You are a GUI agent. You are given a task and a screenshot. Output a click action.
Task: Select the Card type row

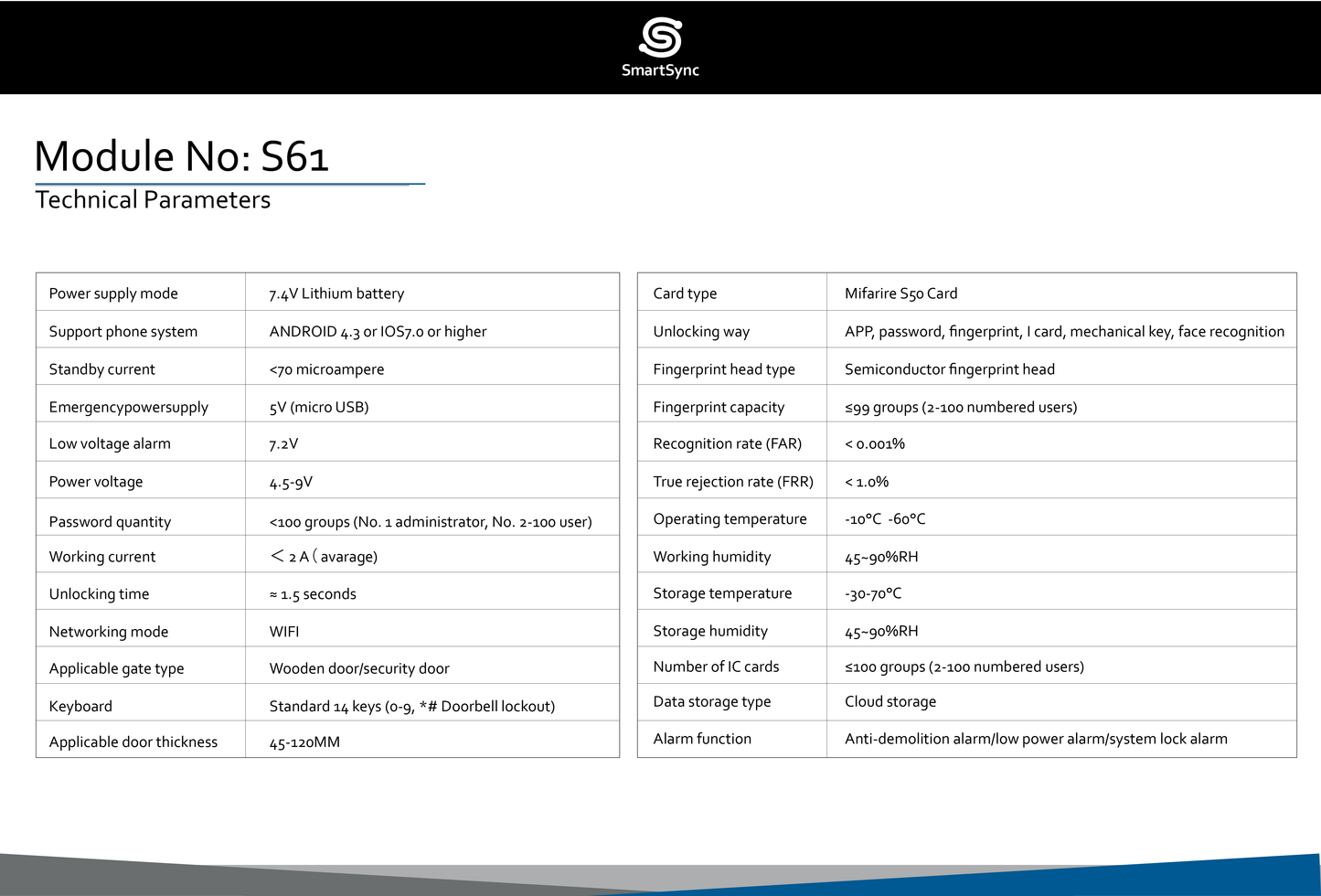click(685, 293)
